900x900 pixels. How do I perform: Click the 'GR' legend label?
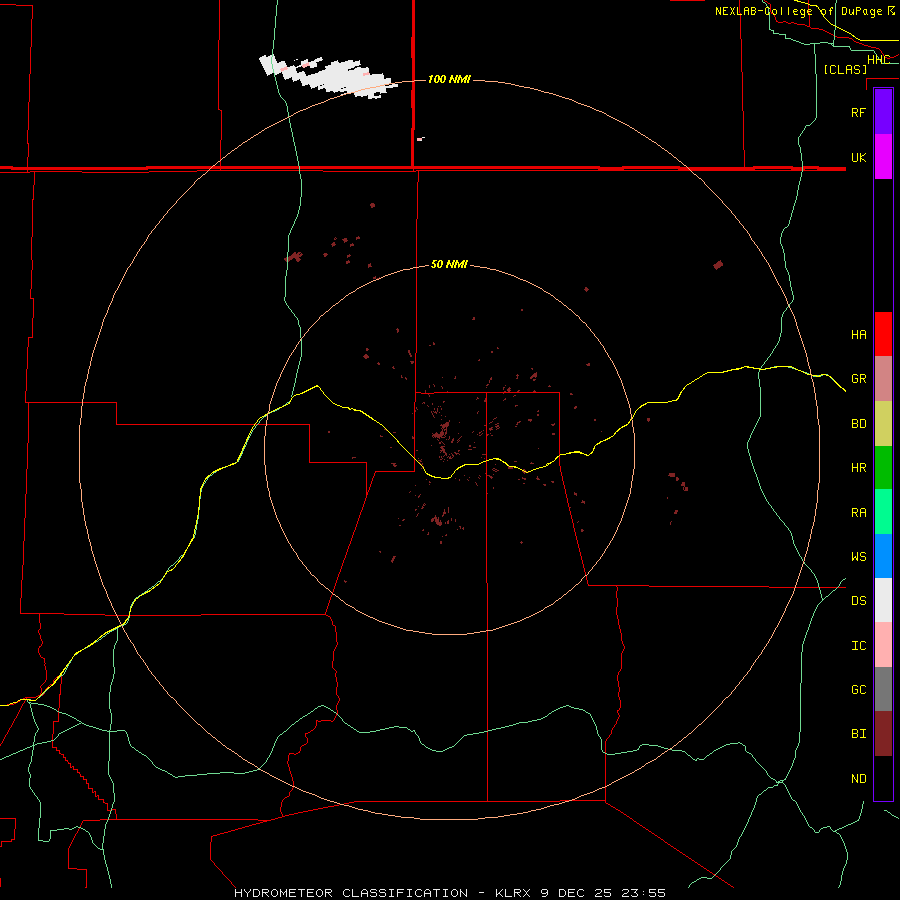coord(859,379)
